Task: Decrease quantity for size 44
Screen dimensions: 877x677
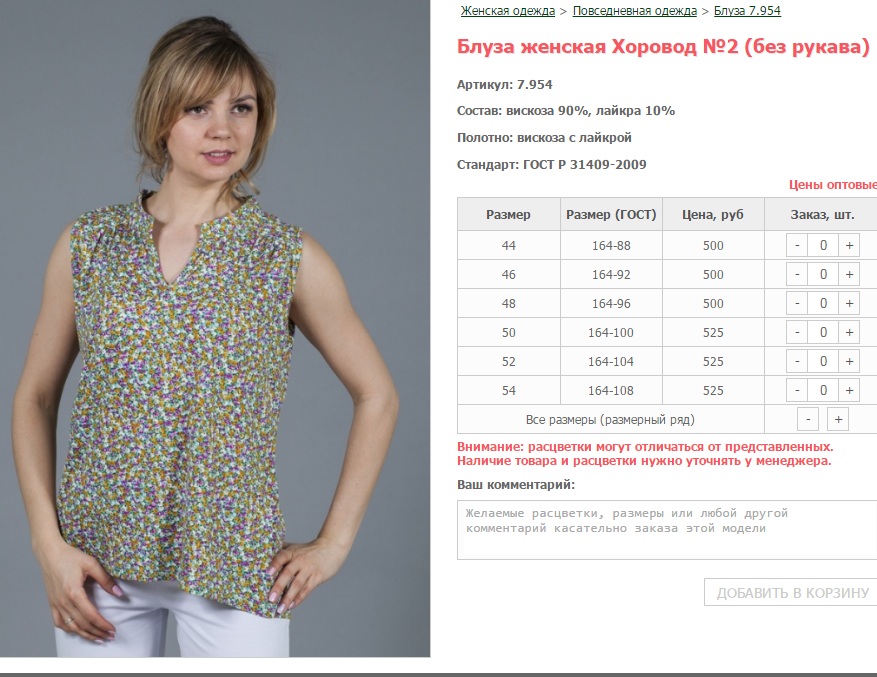Action: 797,245
